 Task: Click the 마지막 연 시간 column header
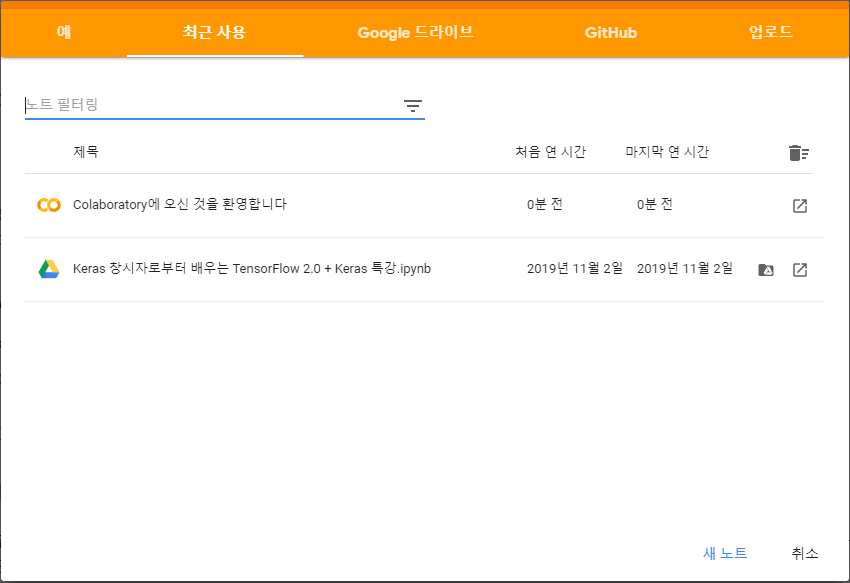pyautogui.click(x=667, y=151)
